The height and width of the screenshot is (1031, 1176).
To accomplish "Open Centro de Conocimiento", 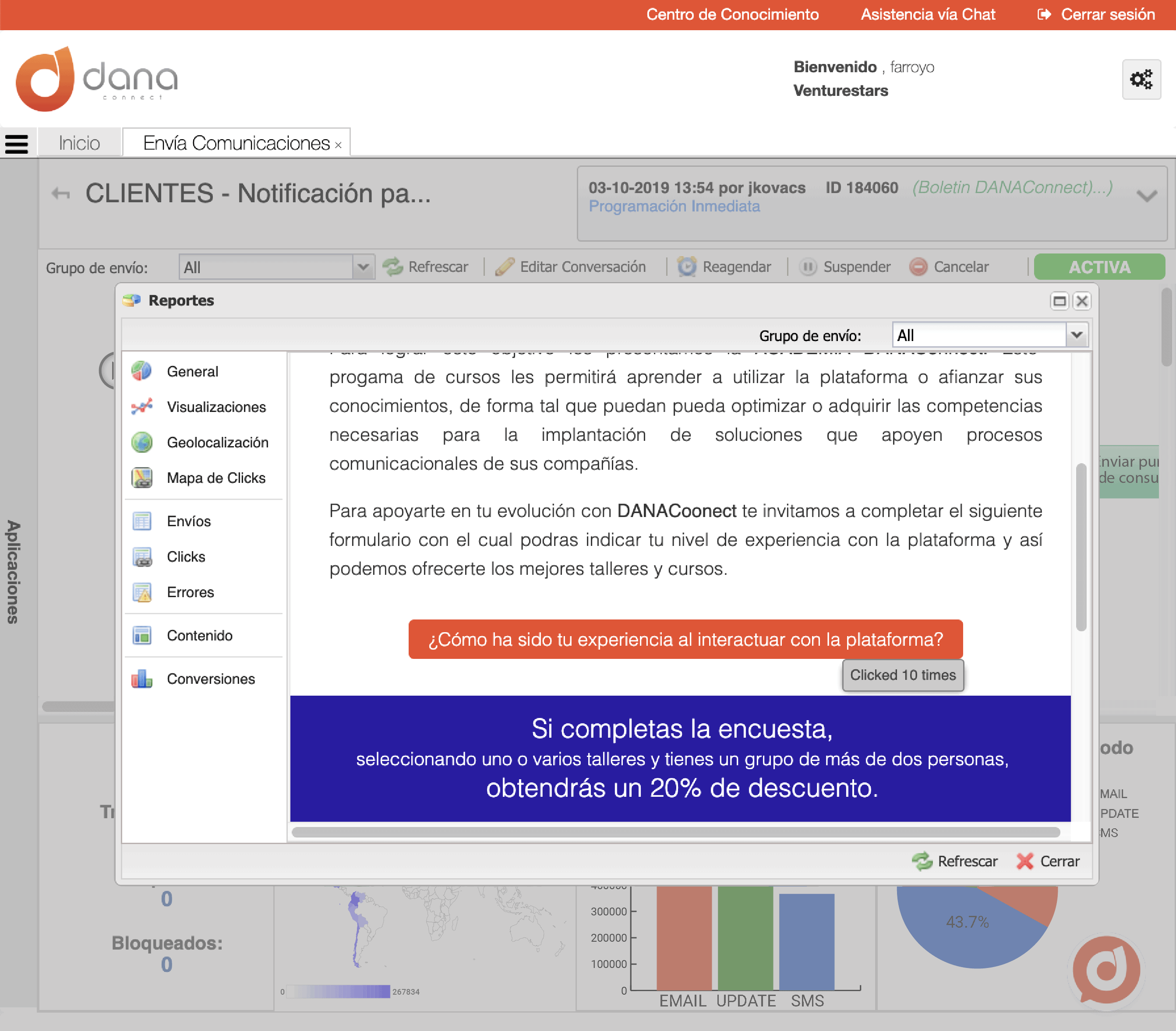I will coord(732,14).
